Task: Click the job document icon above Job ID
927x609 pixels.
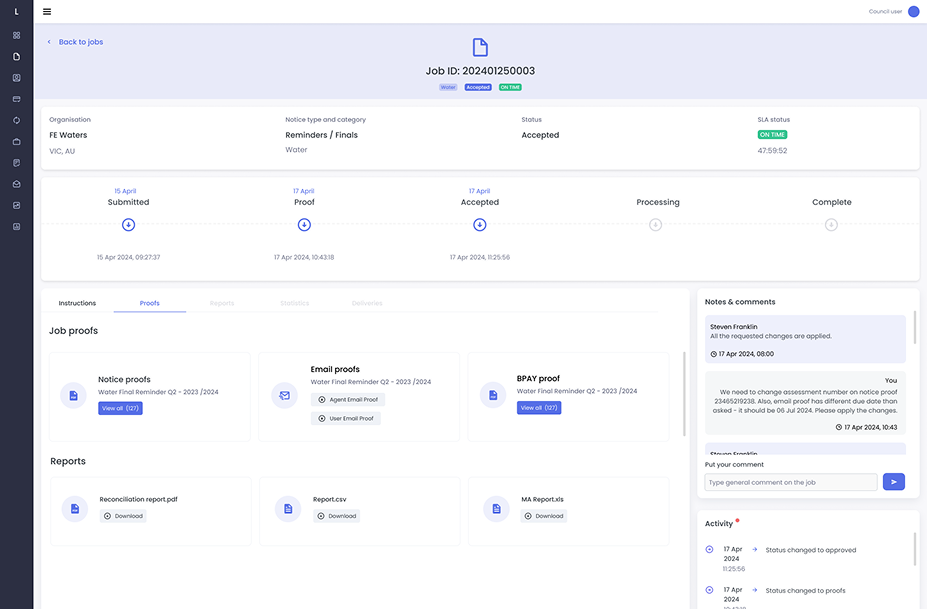Action: 480,47
